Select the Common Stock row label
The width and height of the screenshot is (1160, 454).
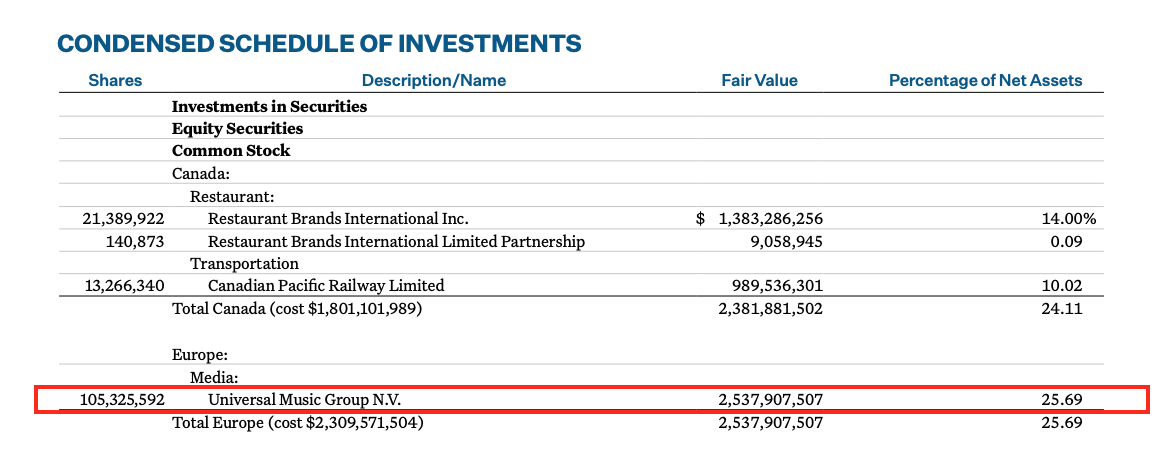[231, 150]
